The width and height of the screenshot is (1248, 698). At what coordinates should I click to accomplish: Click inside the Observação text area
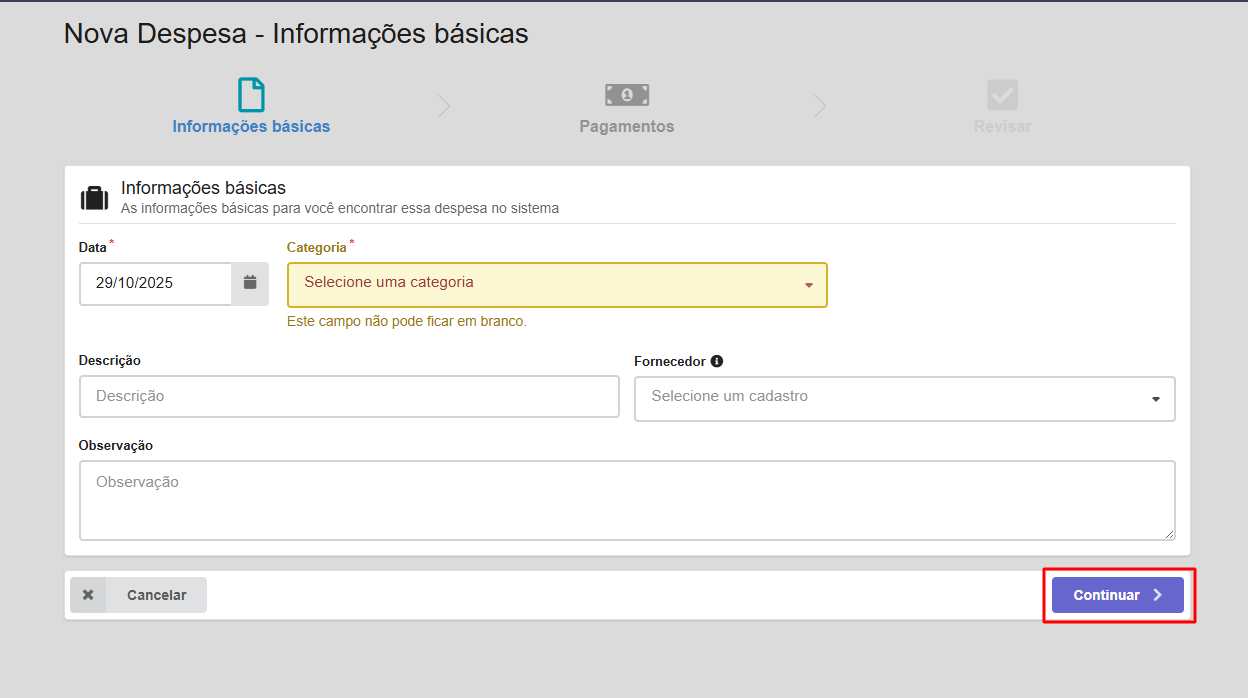click(x=627, y=500)
